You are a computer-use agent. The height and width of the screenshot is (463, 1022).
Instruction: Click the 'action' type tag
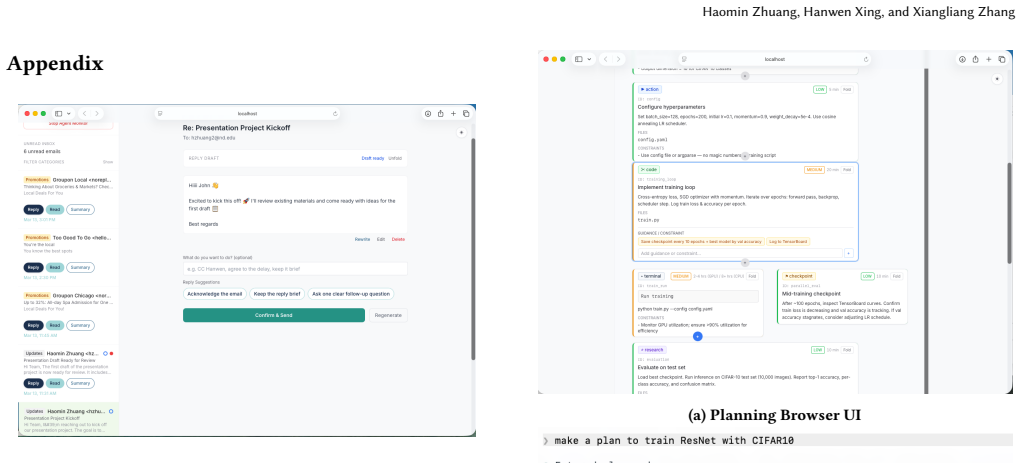[650, 89]
